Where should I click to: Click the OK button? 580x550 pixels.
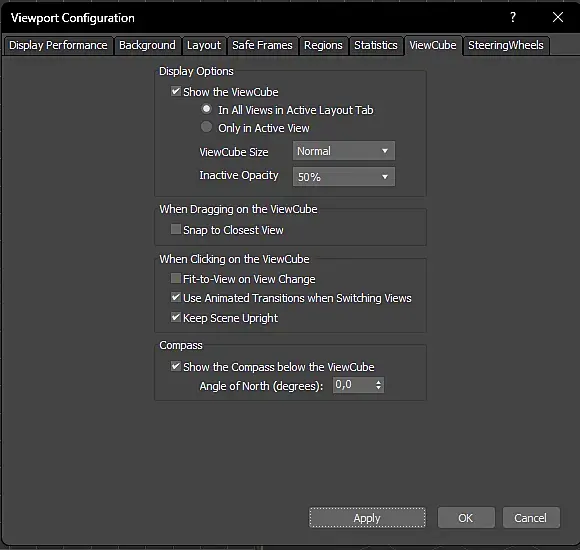(x=466, y=517)
